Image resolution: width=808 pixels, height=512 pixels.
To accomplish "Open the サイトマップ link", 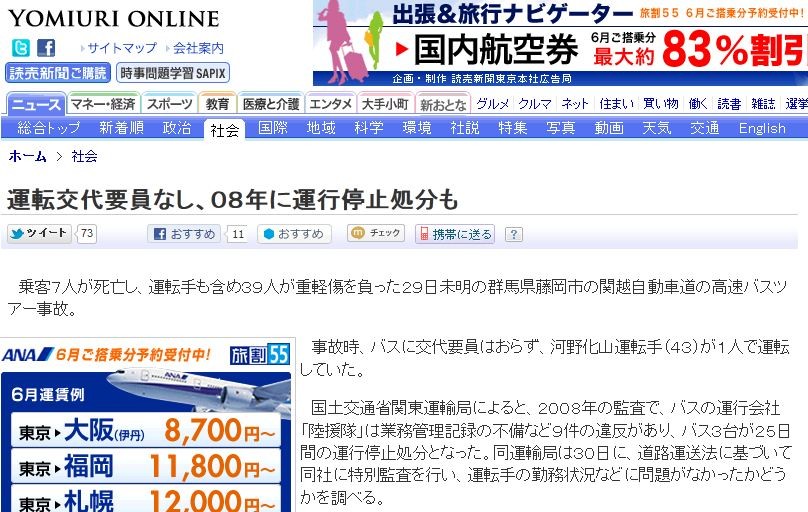I will click(122, 48).
